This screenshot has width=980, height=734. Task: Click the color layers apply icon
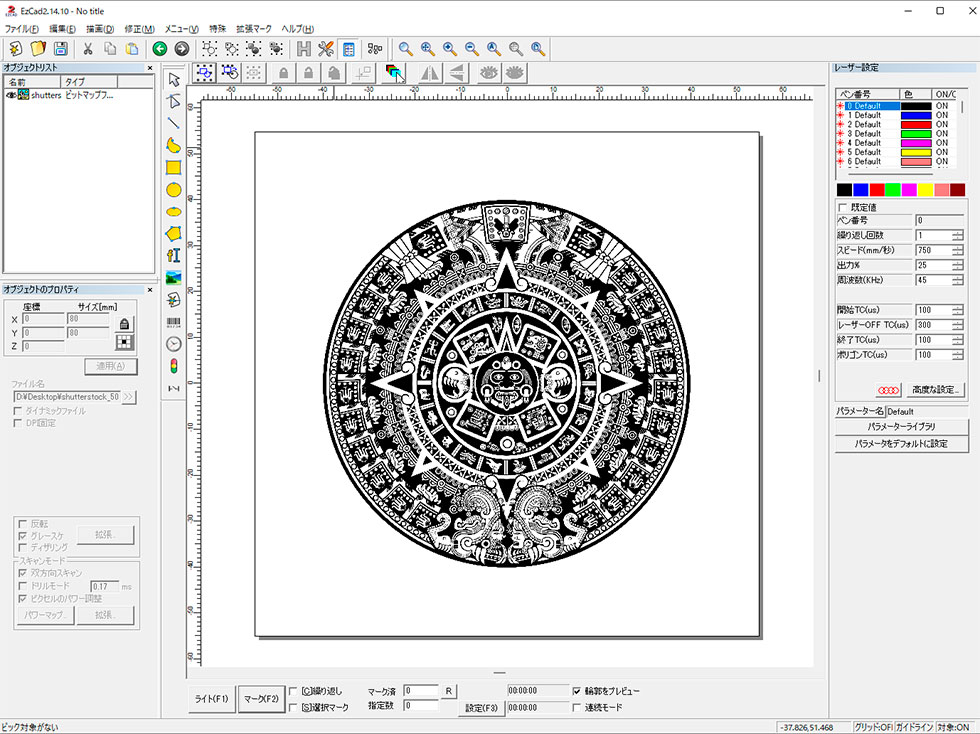pos(395,73)
